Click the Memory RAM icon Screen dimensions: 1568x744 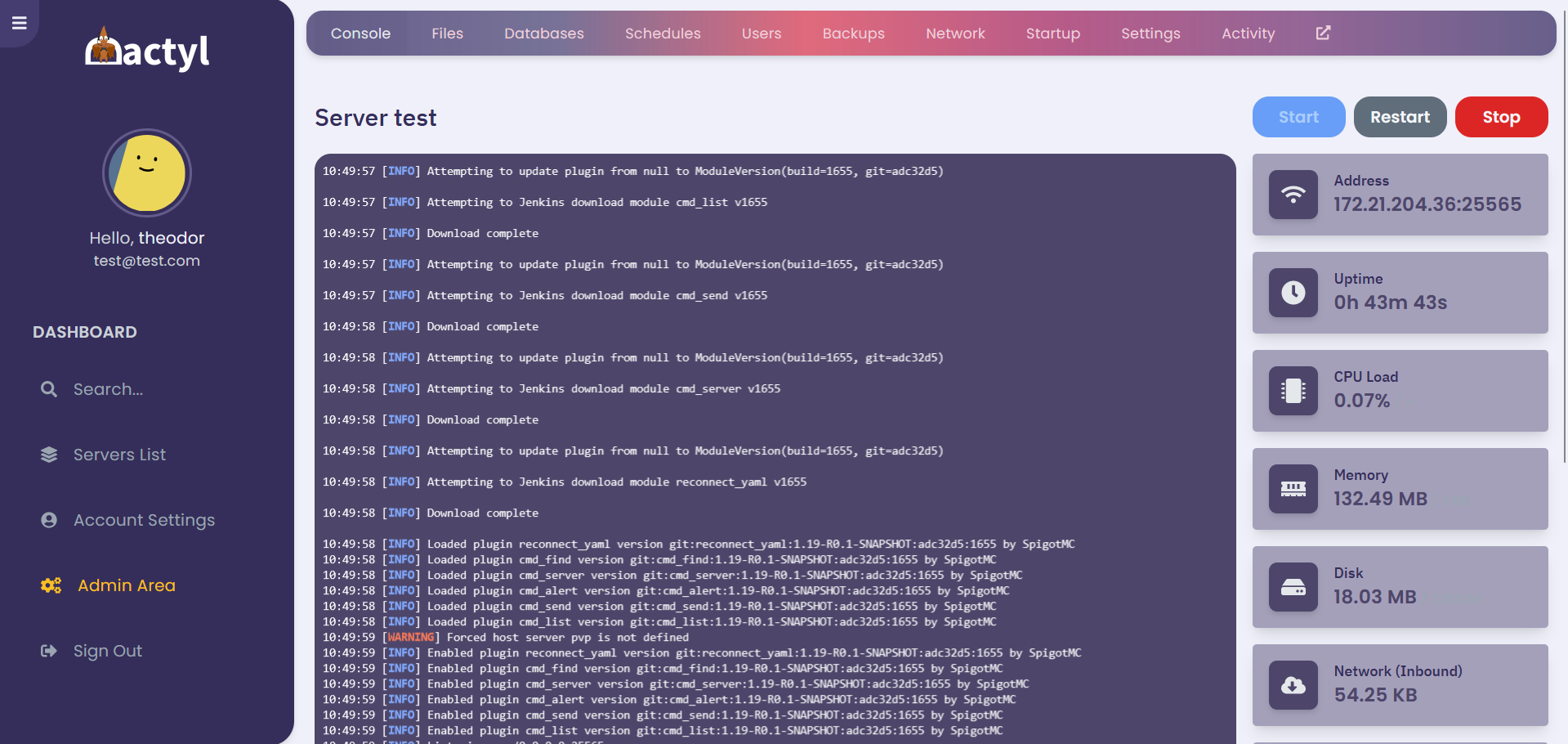click(x=1293, y=489)
